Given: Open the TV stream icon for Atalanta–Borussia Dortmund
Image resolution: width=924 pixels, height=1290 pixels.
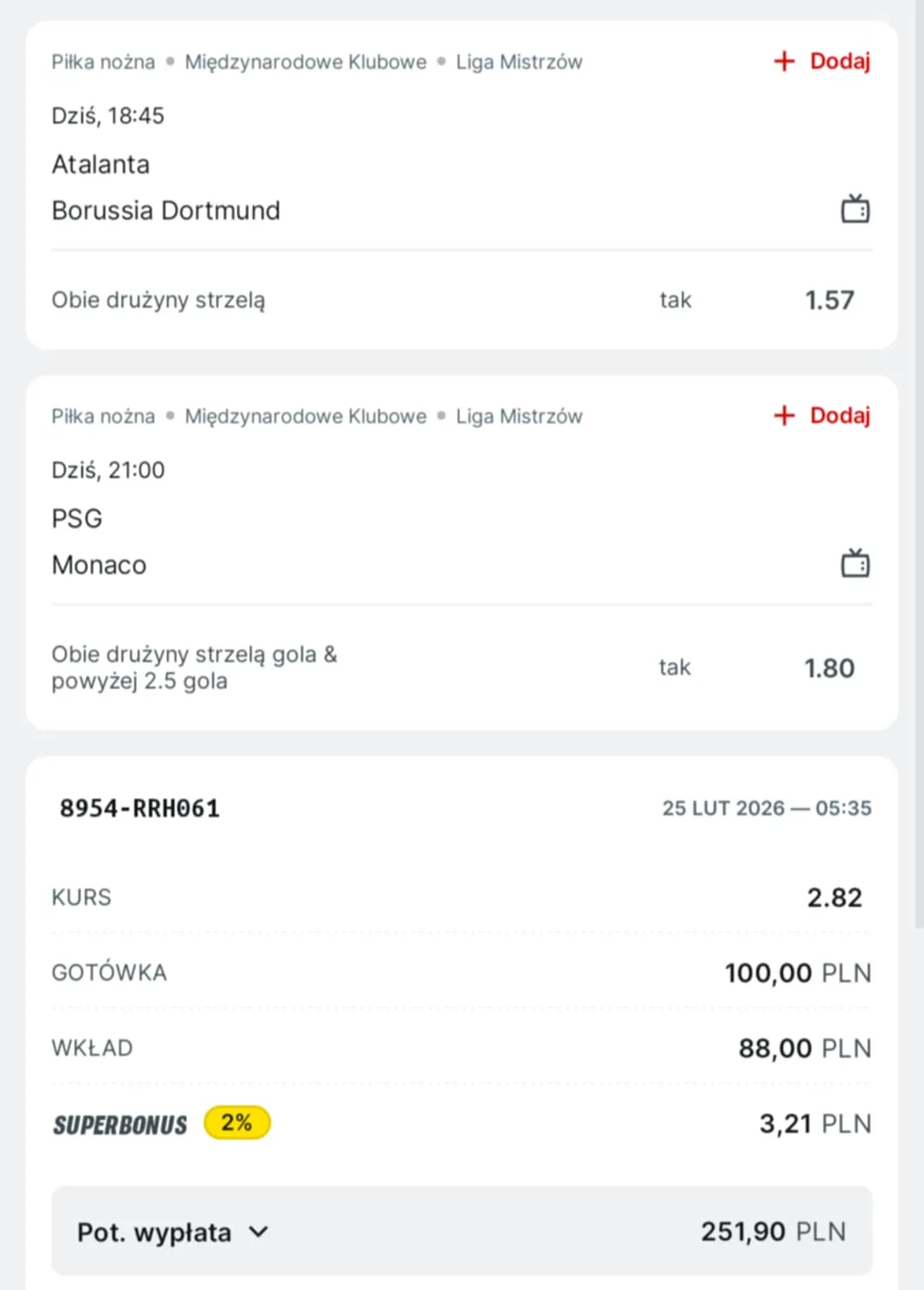Looking at the screenshot, I should pyautogui.click(x=855, y=209).
